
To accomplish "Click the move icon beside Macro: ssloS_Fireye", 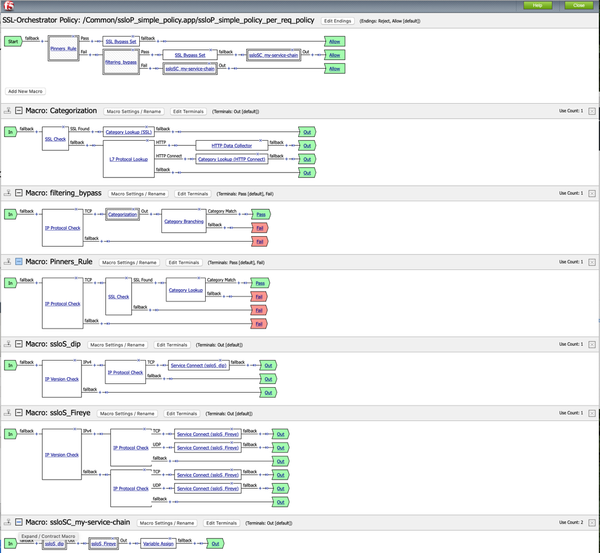I will [8, 413].
